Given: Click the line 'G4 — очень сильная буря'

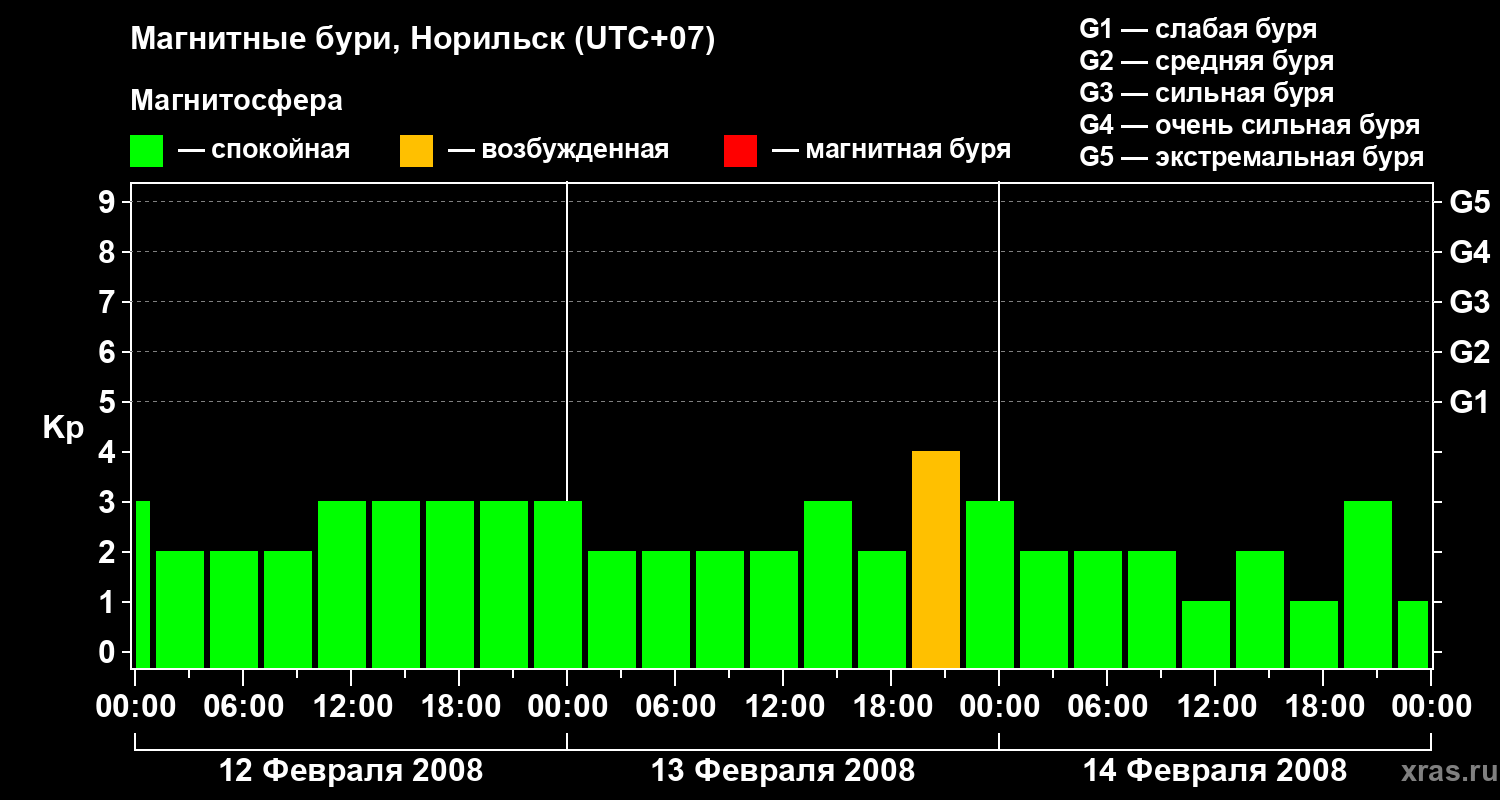Looking at the screenshot, I should click(x=1250, y=125).
